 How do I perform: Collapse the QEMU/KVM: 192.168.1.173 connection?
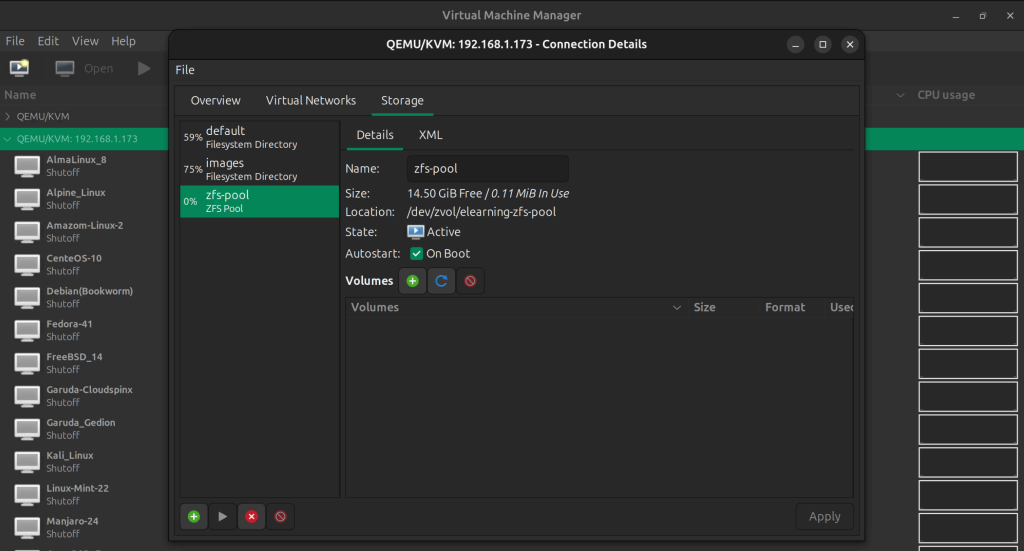tap(8, 139)
